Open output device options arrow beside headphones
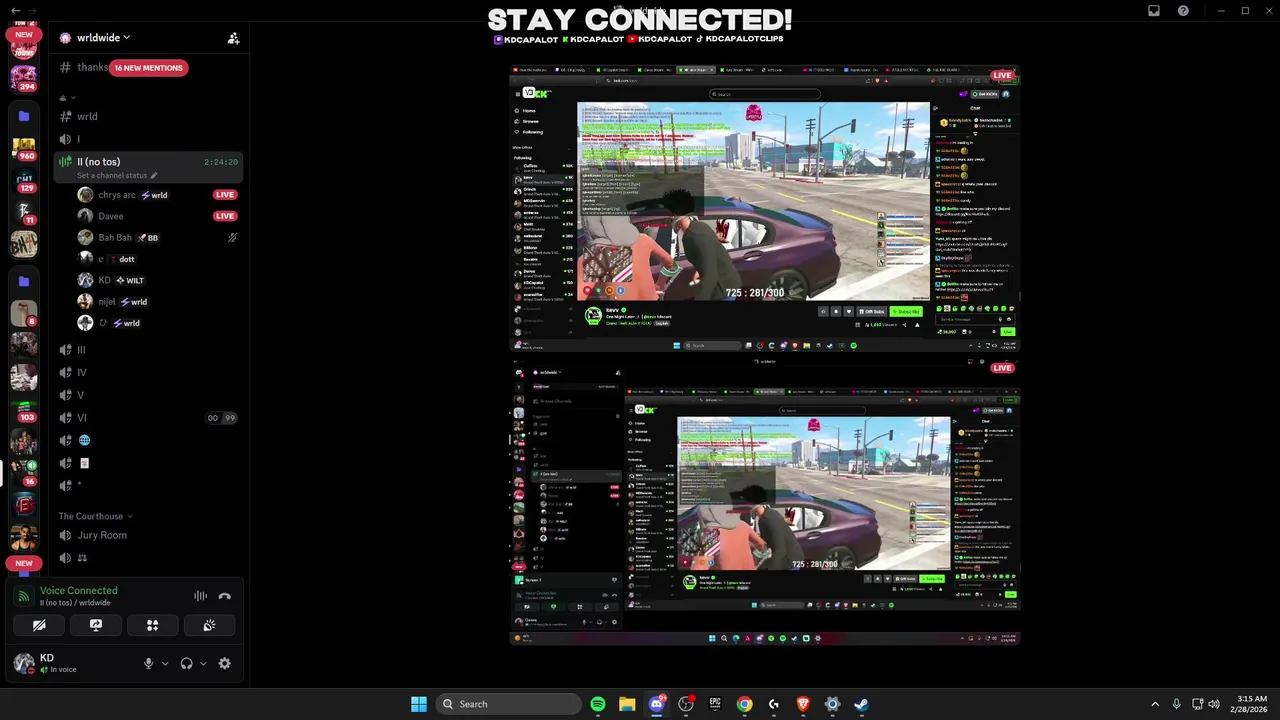This screenshot has width=1280, height=720. [x=203, y=663]
